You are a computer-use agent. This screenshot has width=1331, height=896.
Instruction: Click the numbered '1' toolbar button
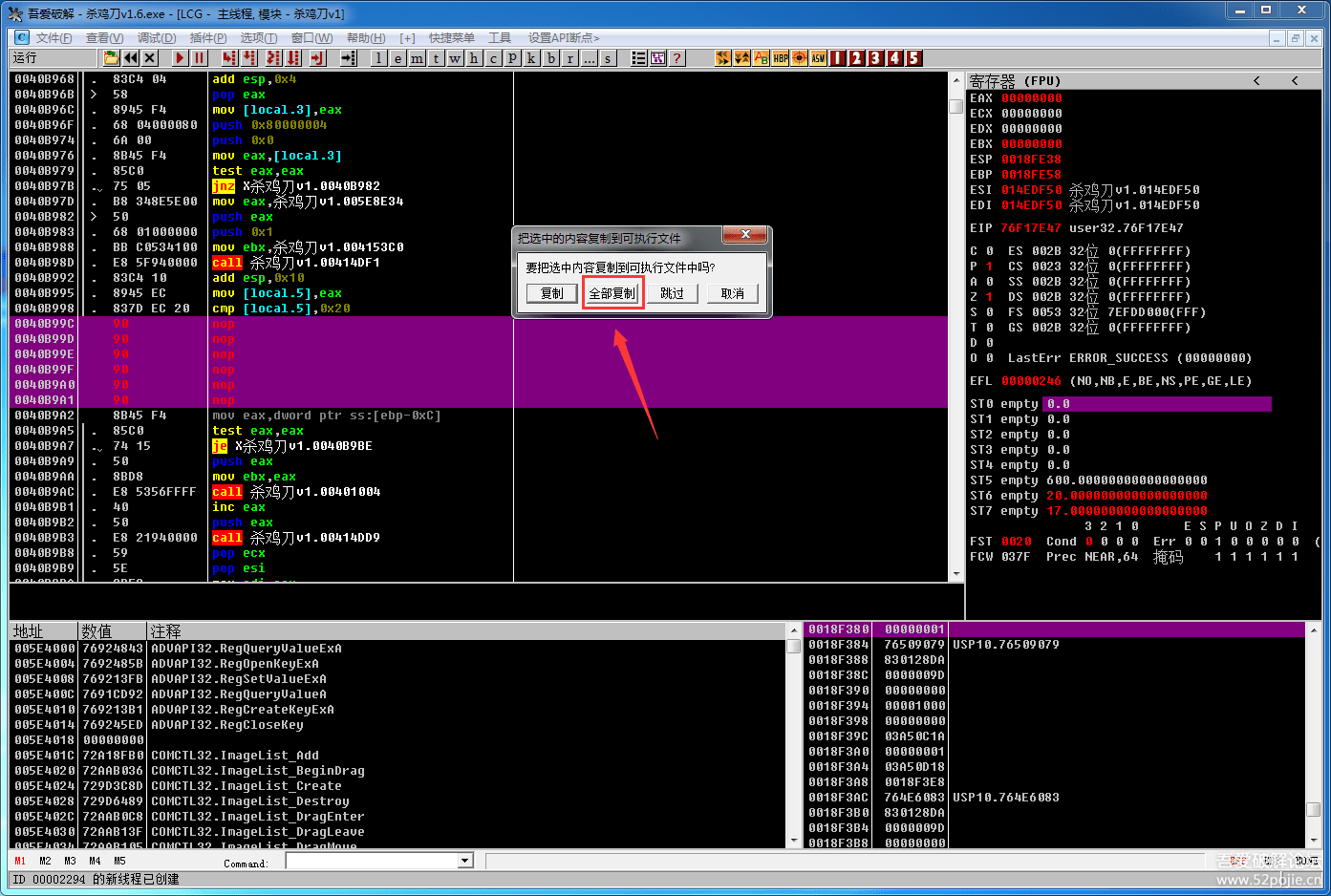(838, 58)
